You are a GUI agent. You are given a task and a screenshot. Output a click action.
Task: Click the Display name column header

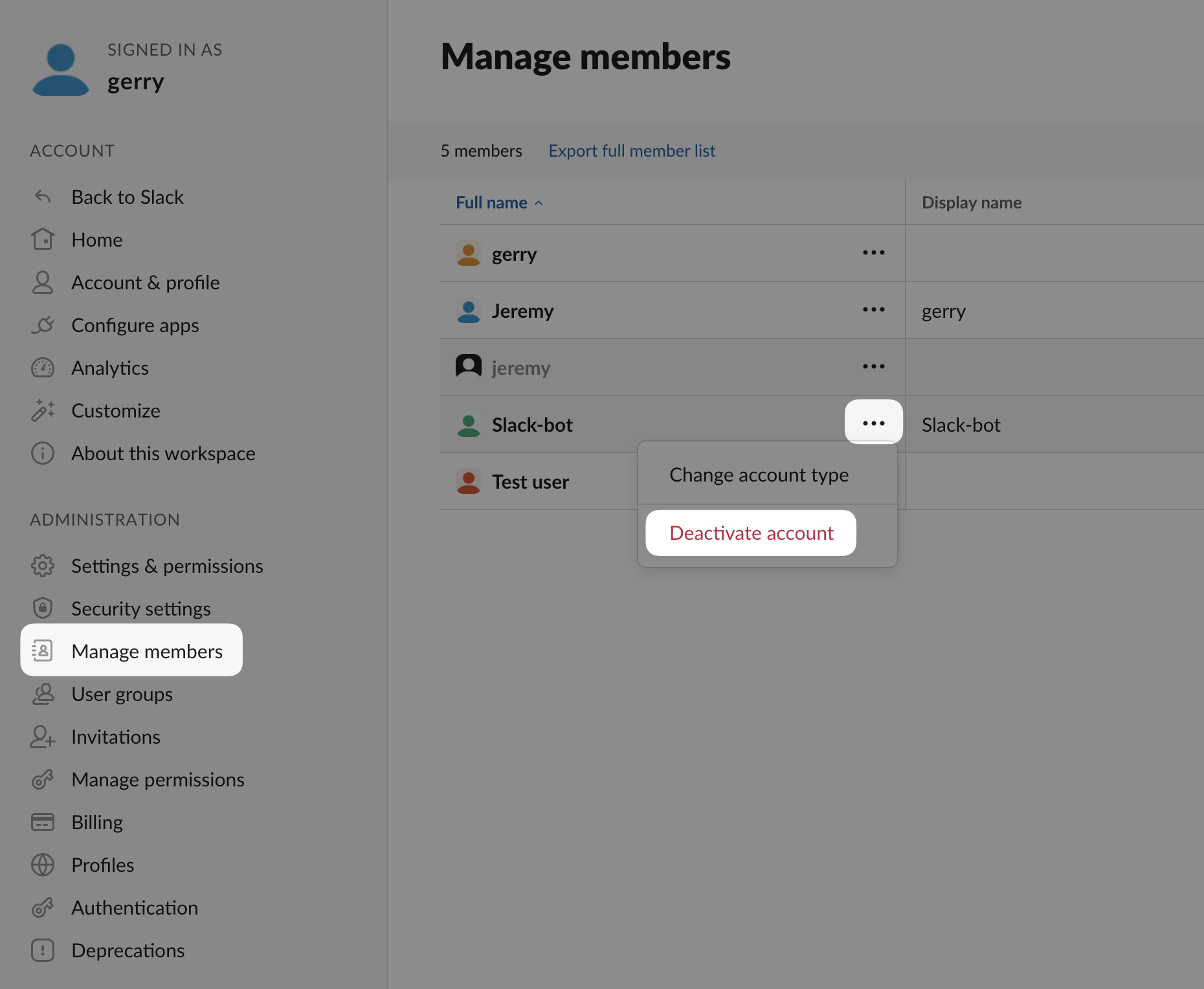pos(972,203)
